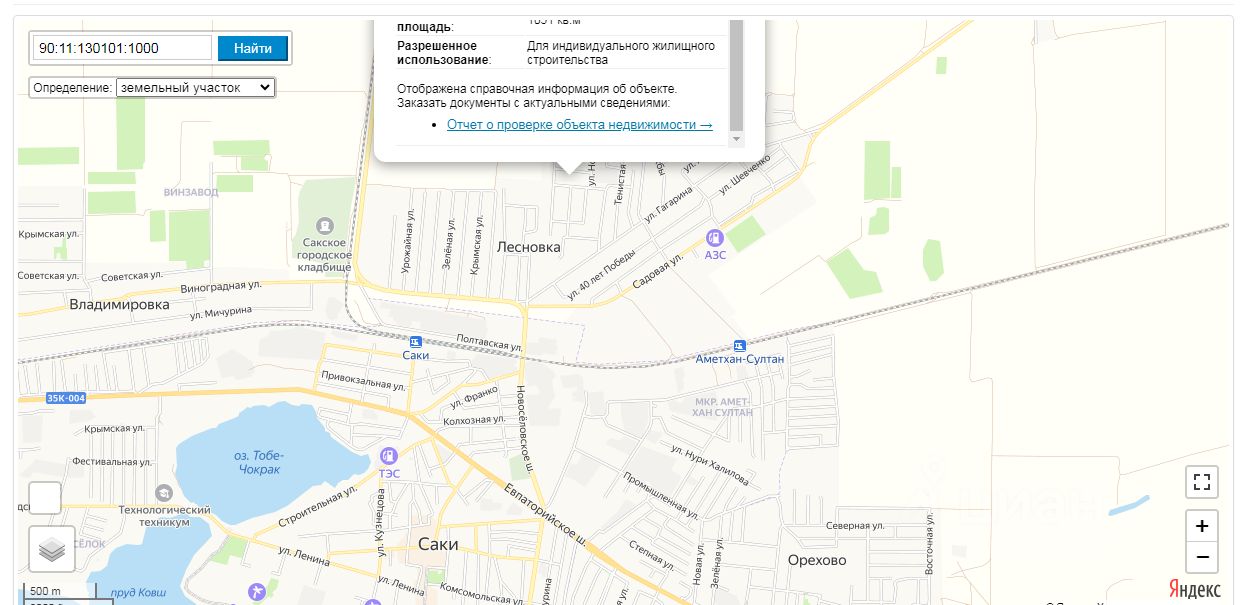This screenshot has height=605, width=1249.
Task: Select the Технологический техникум marker icon
Action: click(164, 493)
